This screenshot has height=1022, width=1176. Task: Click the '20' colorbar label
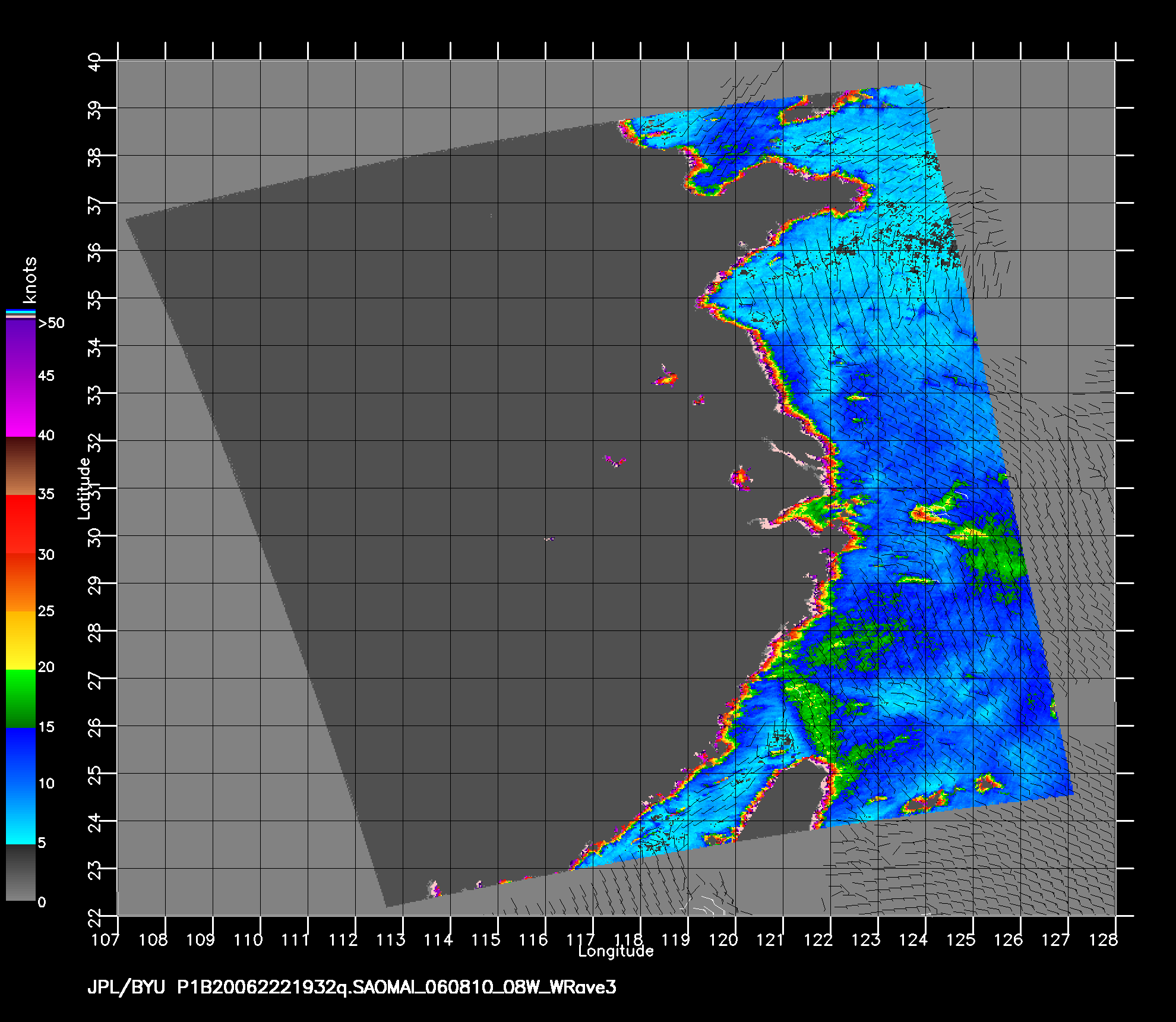click(x=46, y=667)
